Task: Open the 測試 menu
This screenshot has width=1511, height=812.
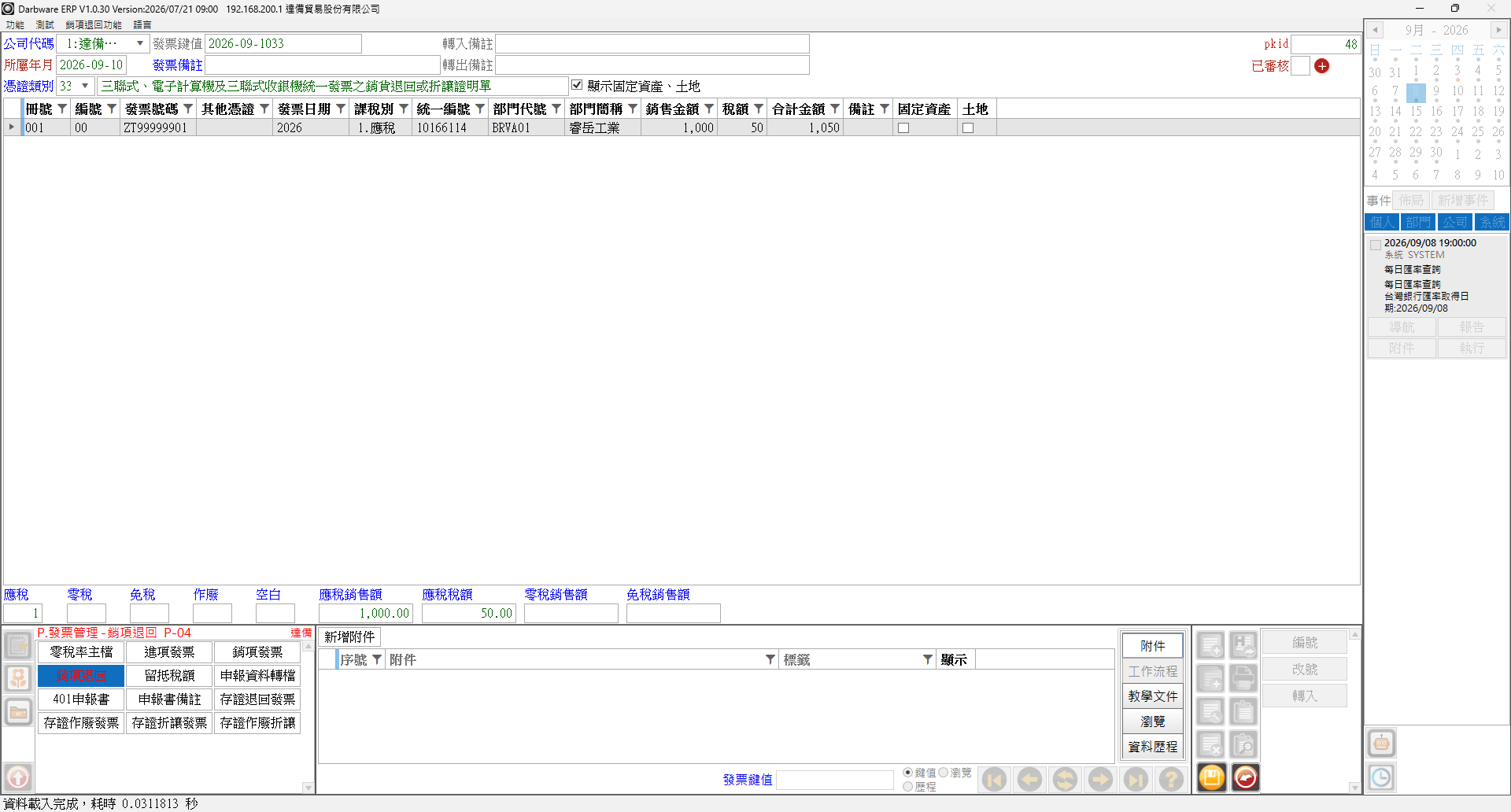Action: point(45,25)
